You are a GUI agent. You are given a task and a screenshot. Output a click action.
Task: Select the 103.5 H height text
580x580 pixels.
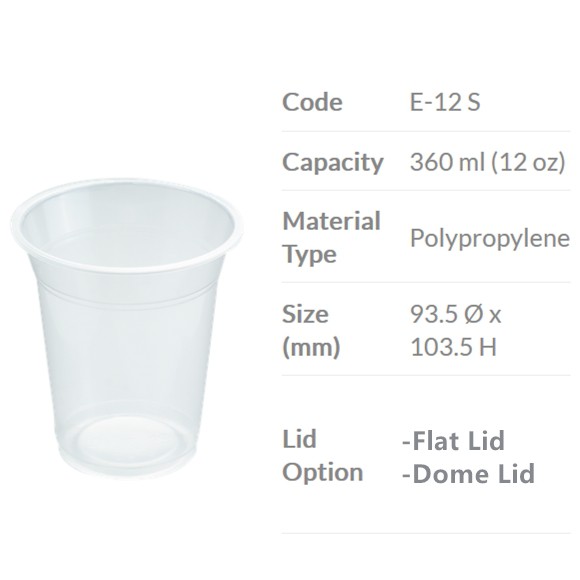coord(453,347)
